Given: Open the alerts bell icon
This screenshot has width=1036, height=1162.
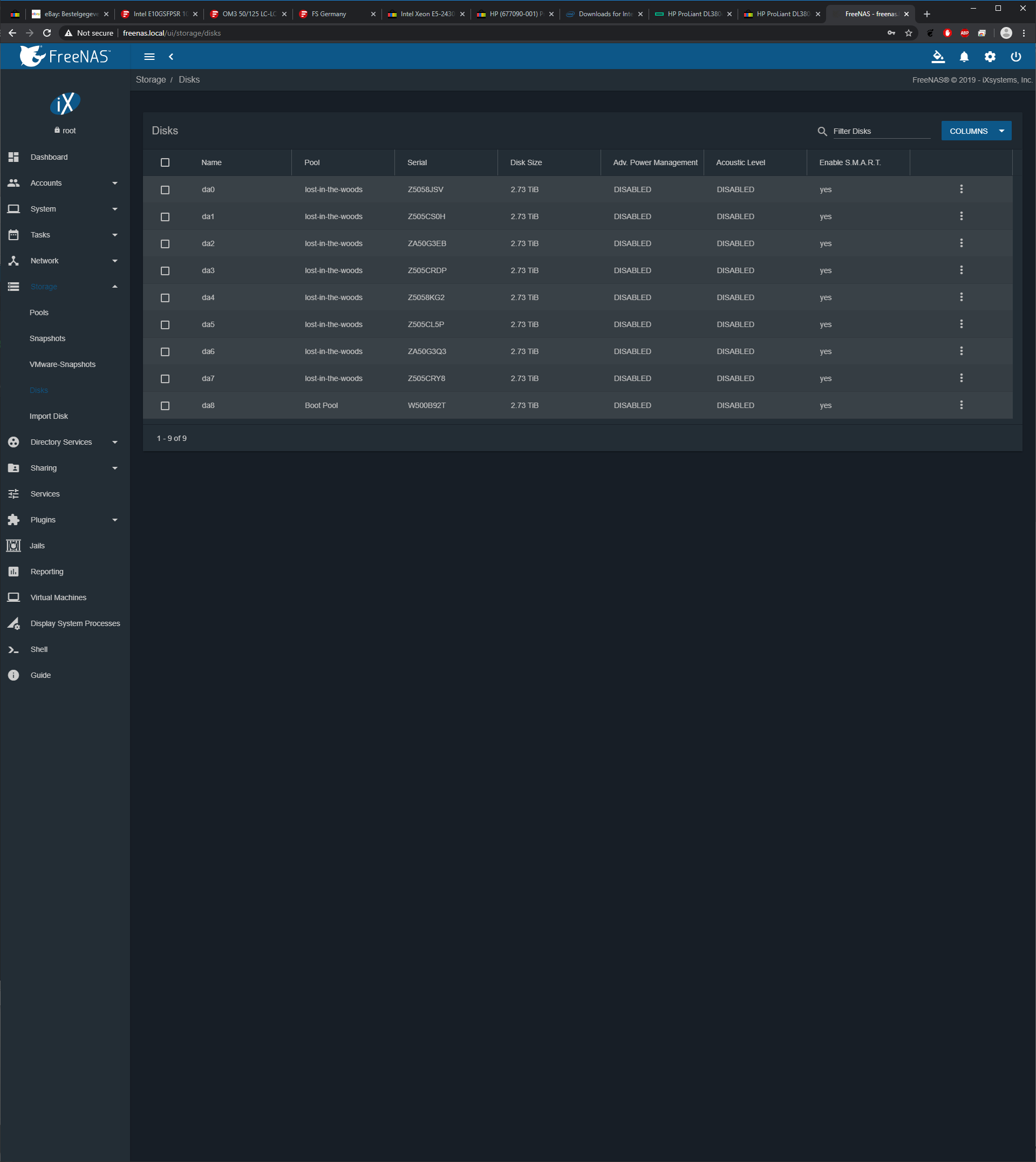Looking at the screenshot, I should click(964, 56).
